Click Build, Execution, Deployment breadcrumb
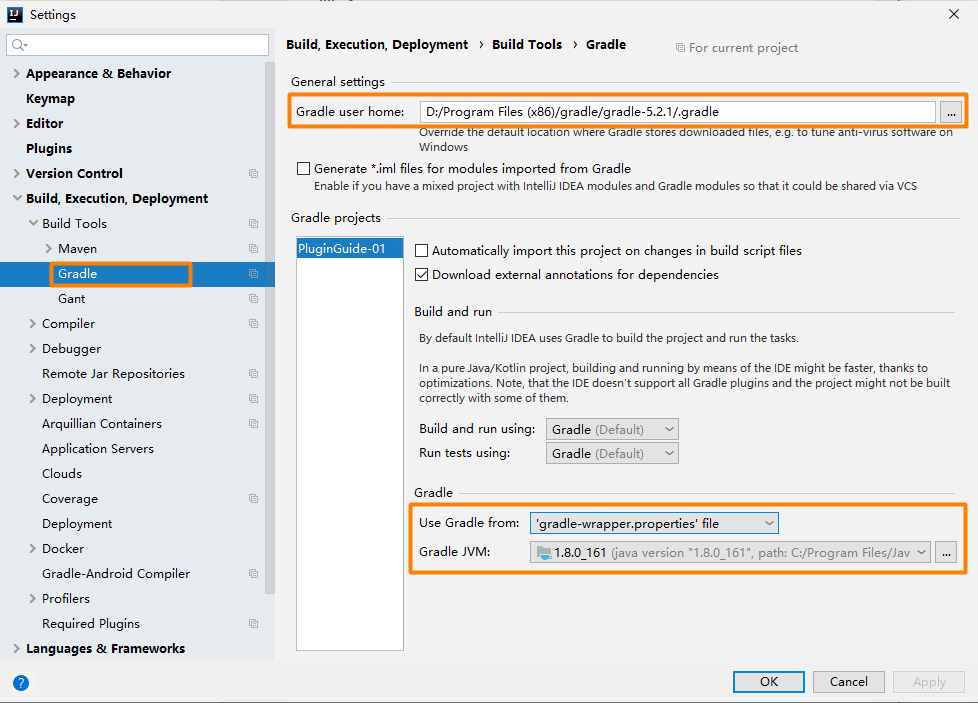The width and height of the screenshot is (978, 703). pos(377,45)
